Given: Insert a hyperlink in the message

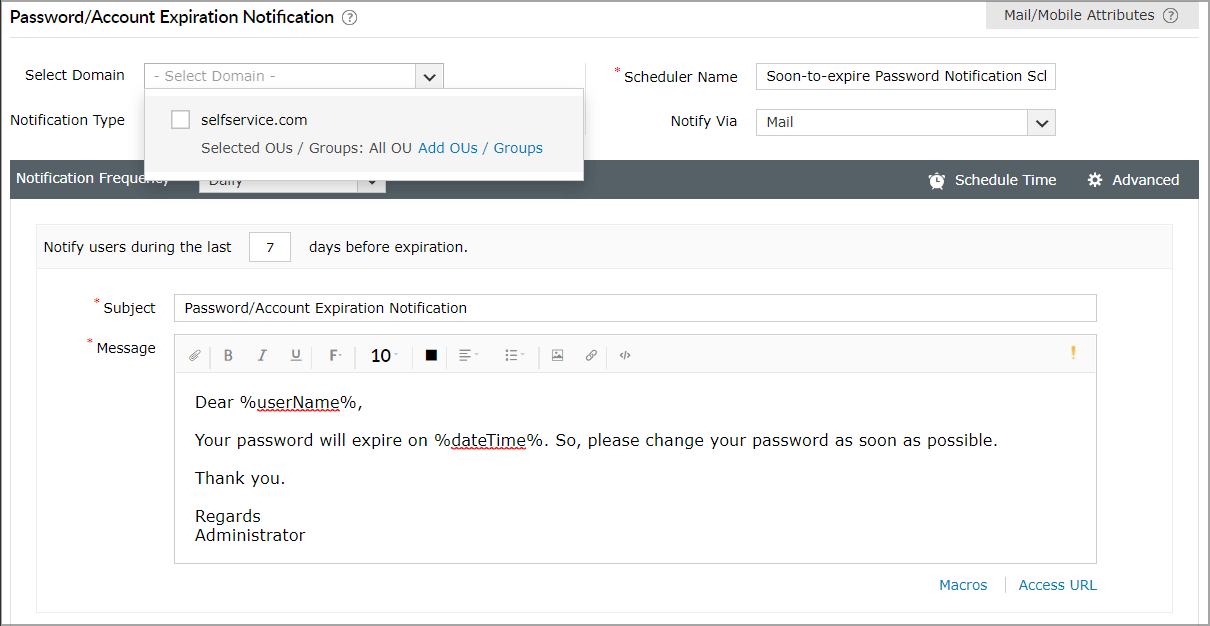Looking at the screenshot, I should point(591,356).
